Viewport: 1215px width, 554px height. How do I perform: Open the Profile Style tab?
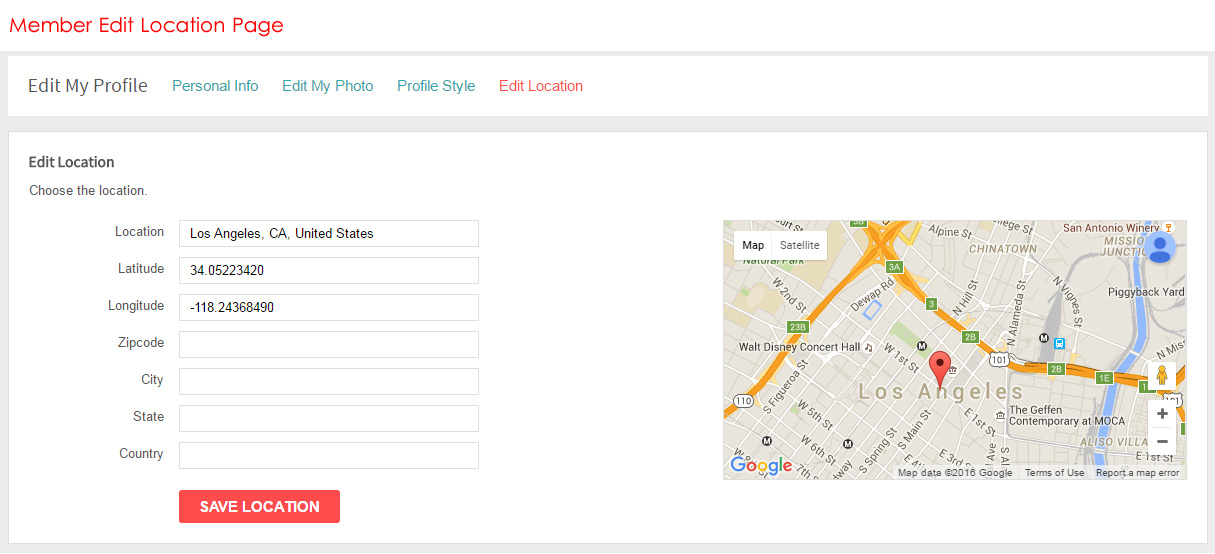[x=436, y=86]
